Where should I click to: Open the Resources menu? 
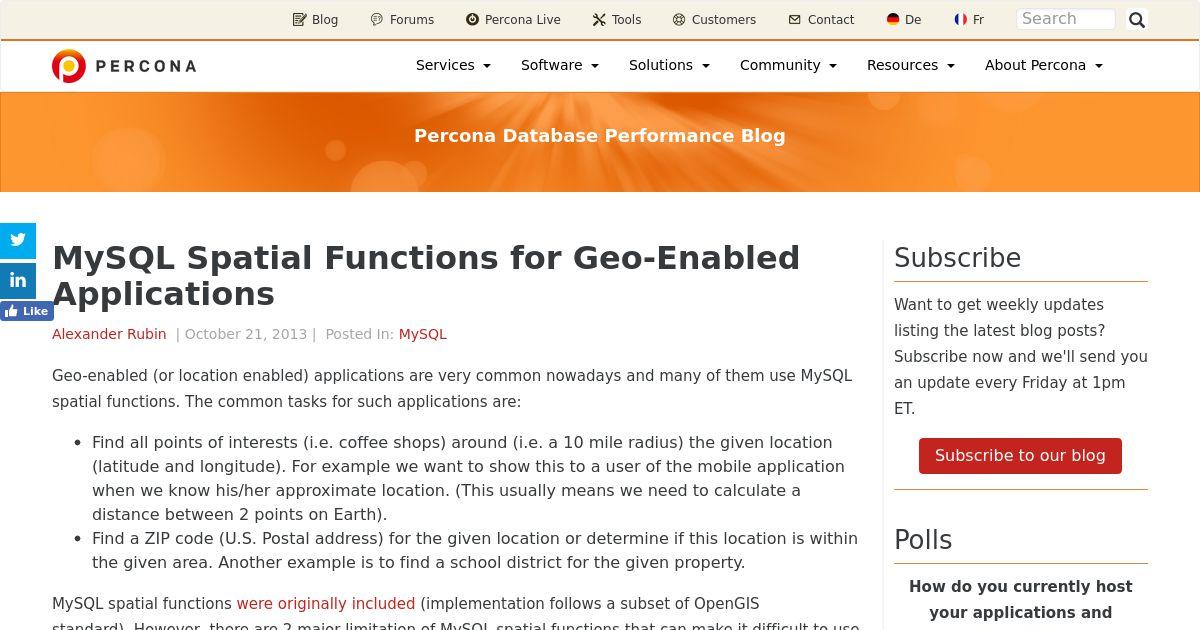(x=910, y=65)
